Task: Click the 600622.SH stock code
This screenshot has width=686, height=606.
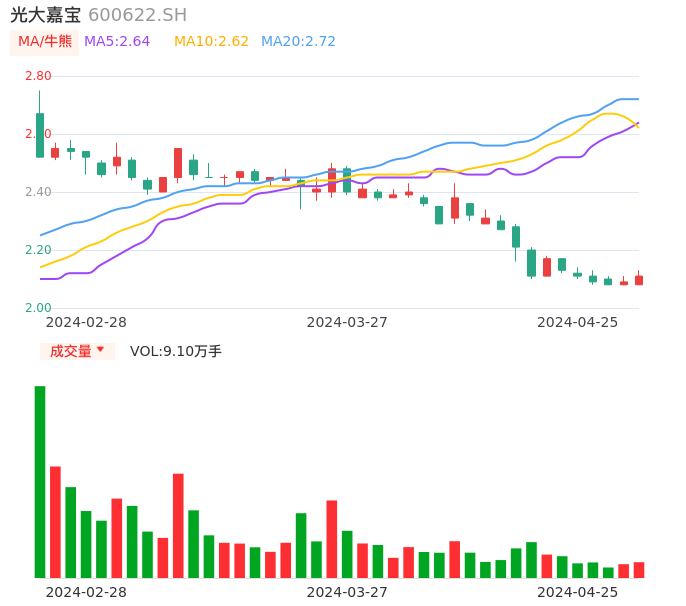Action: [x=137, y=15]
